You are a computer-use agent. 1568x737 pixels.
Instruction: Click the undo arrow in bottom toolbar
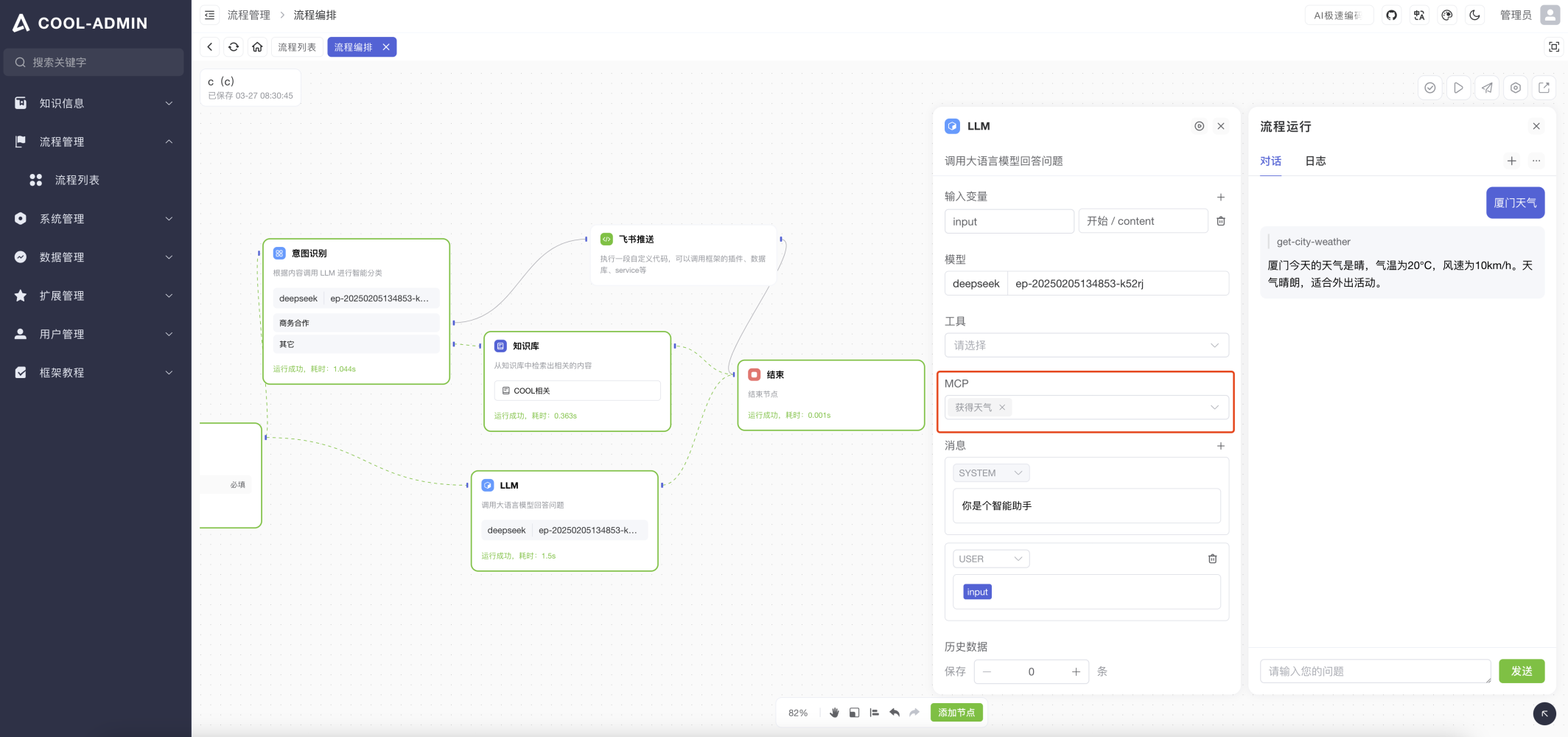[x=895, y=713]
